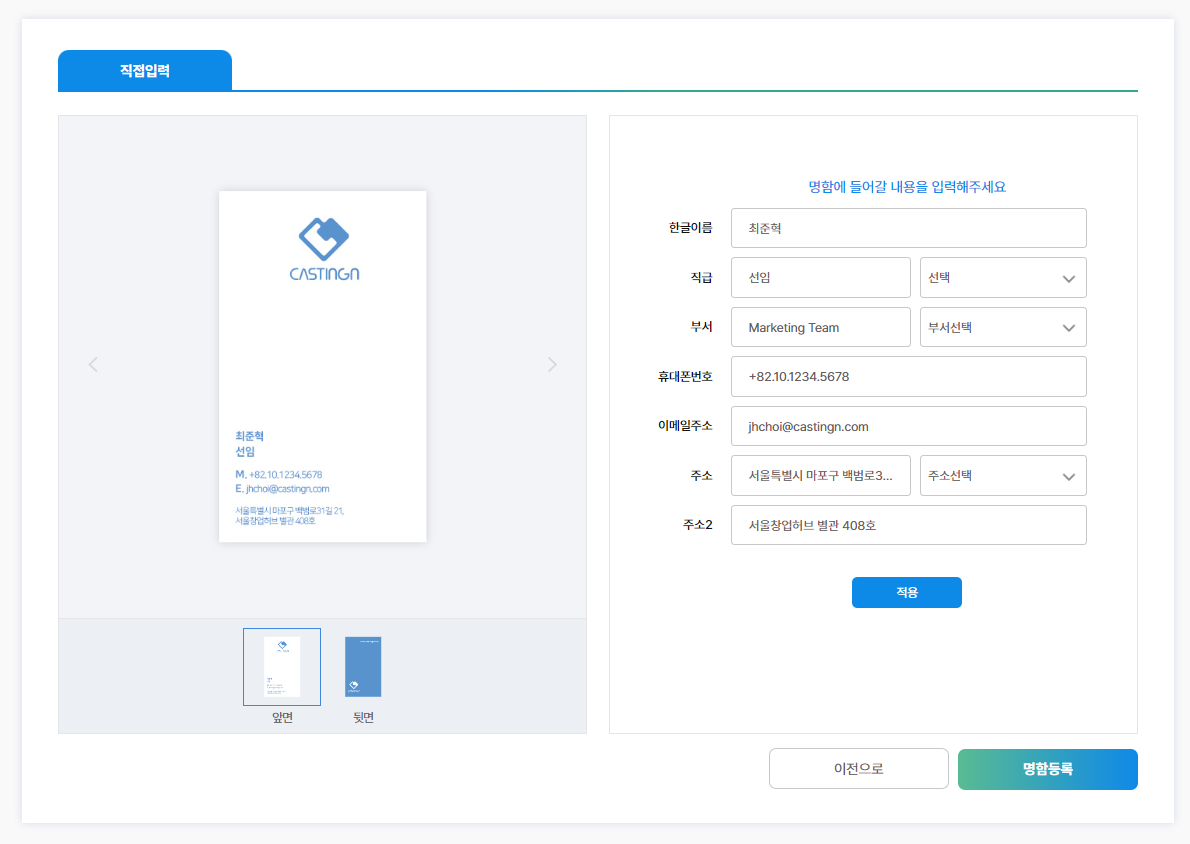
Task: Focus the 직급 text field containing 선임
Action: click(x=820, y=278)
